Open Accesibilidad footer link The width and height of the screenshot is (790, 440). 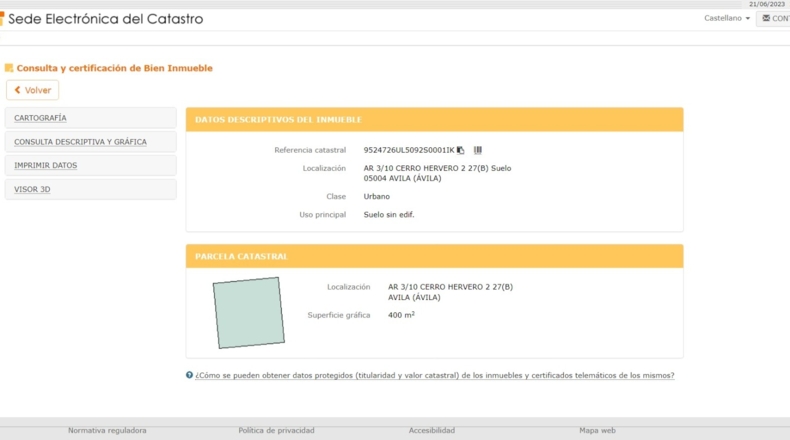(432, 430)
